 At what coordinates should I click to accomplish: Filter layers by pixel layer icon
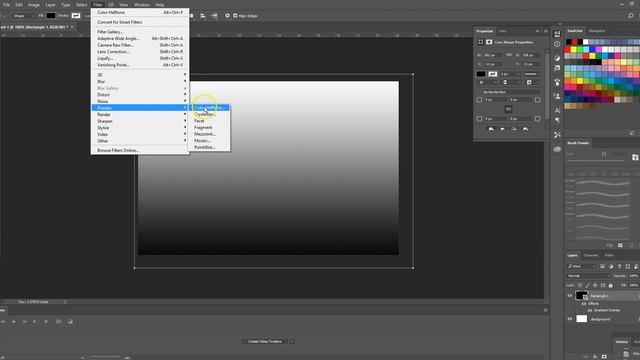[x=602, y=267]
